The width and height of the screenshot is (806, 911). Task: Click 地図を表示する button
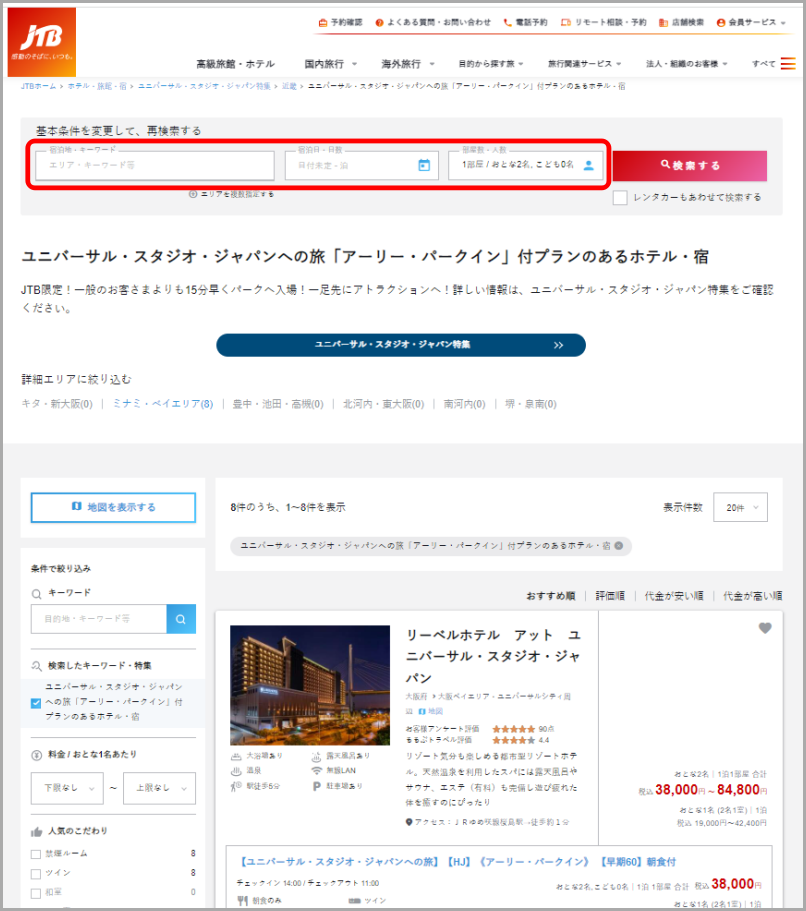click(x=113, y=507)
